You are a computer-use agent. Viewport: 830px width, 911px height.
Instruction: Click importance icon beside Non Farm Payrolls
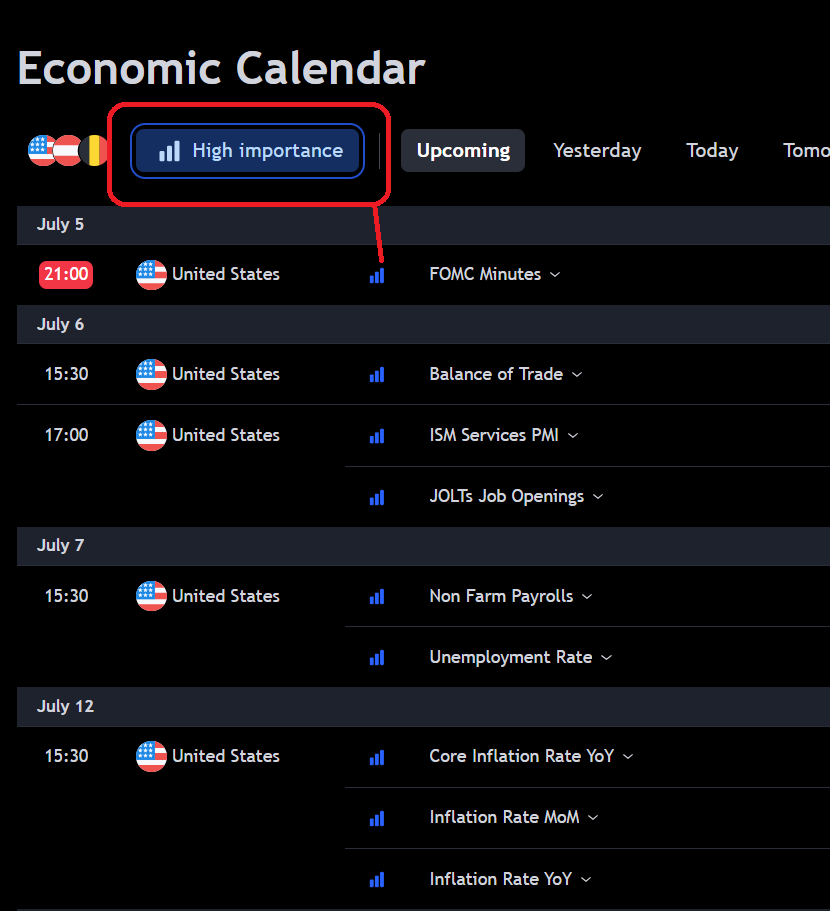coord(377,597)
